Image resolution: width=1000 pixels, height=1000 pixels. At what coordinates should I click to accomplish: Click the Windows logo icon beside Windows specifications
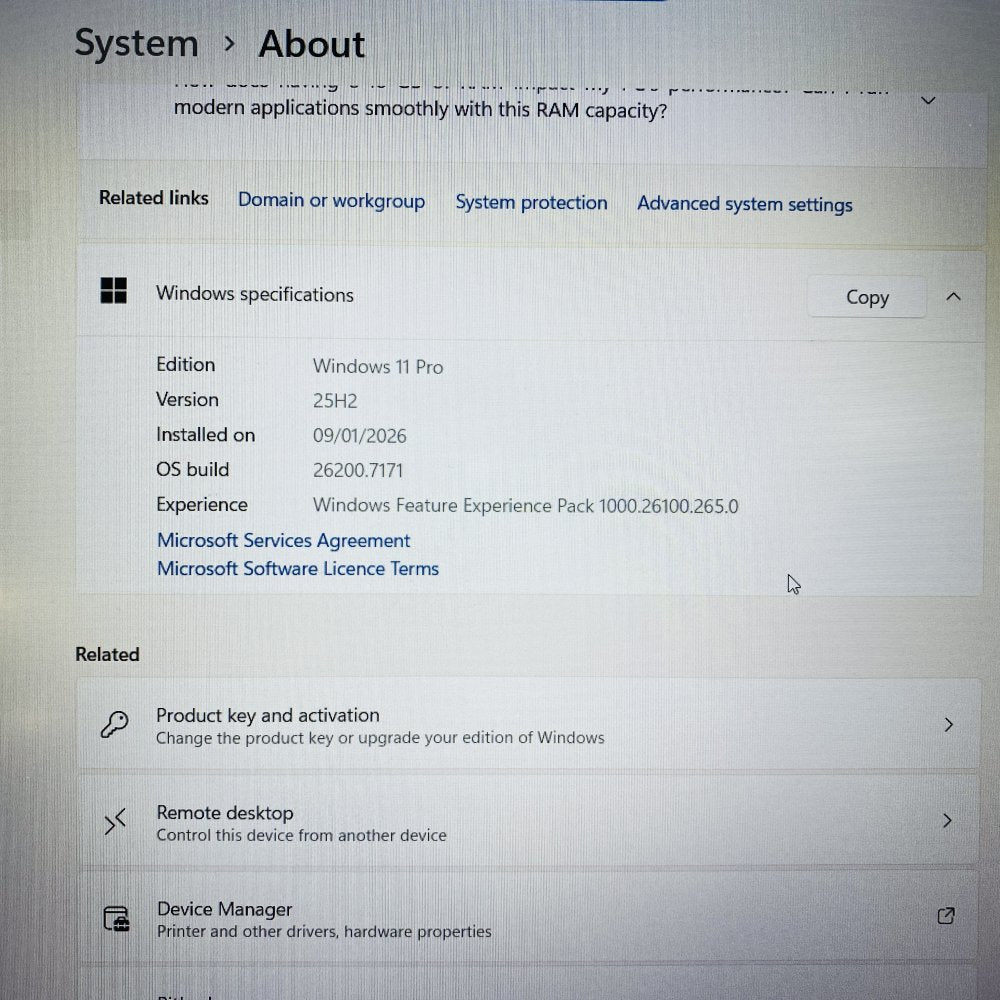114,291
